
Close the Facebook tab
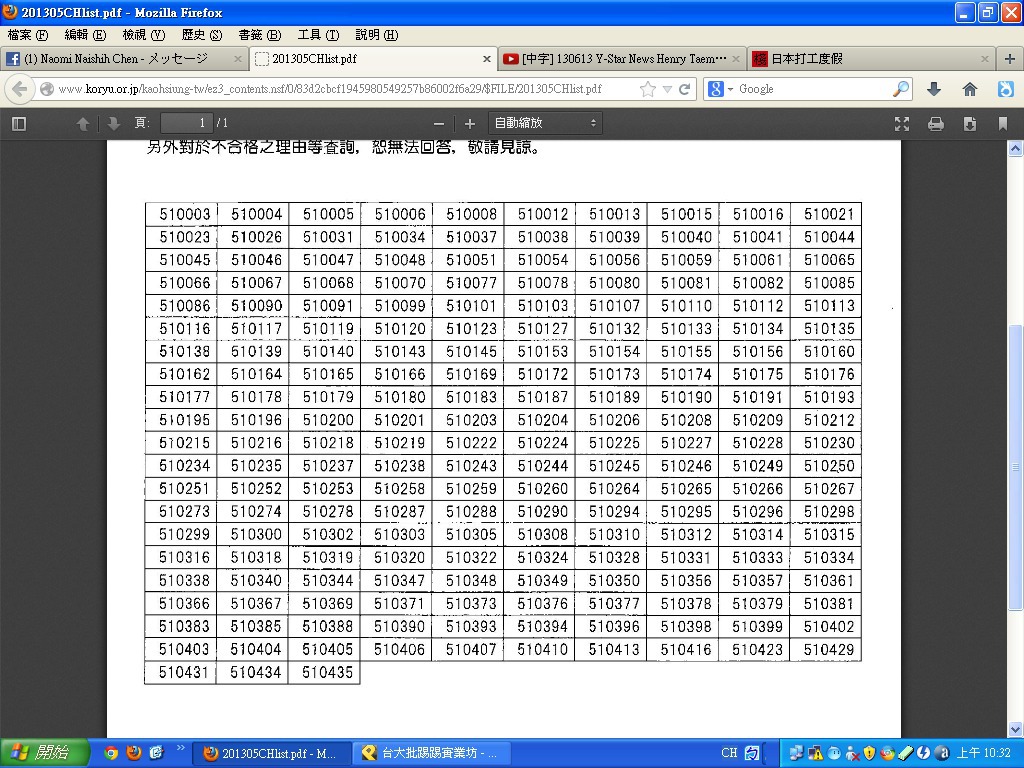coord(238,59)
